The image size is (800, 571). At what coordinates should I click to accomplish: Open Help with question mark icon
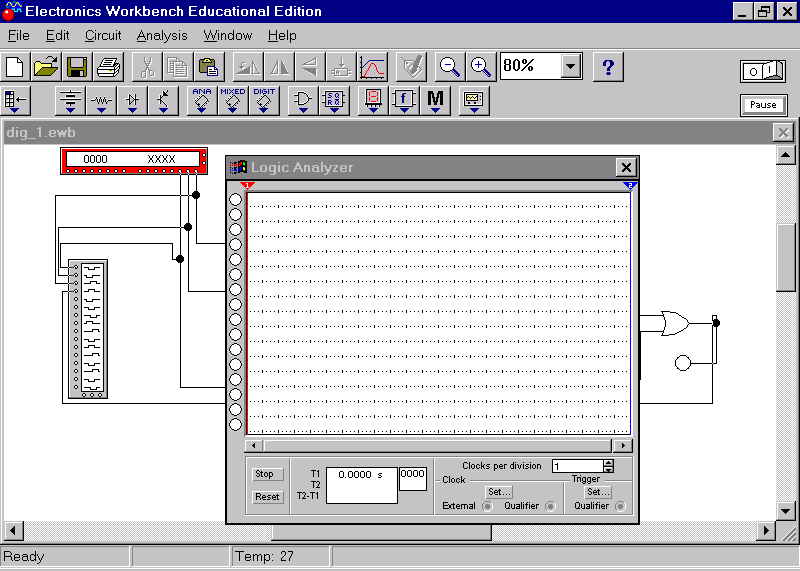[608, 67]
